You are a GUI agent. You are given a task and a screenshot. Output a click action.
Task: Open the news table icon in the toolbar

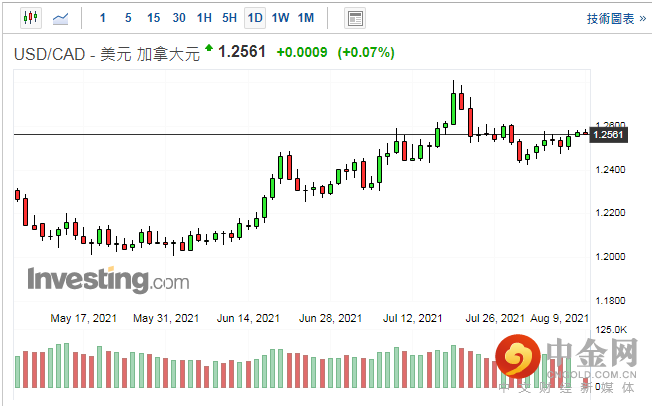pyautogui.click(x=355, y=18)
